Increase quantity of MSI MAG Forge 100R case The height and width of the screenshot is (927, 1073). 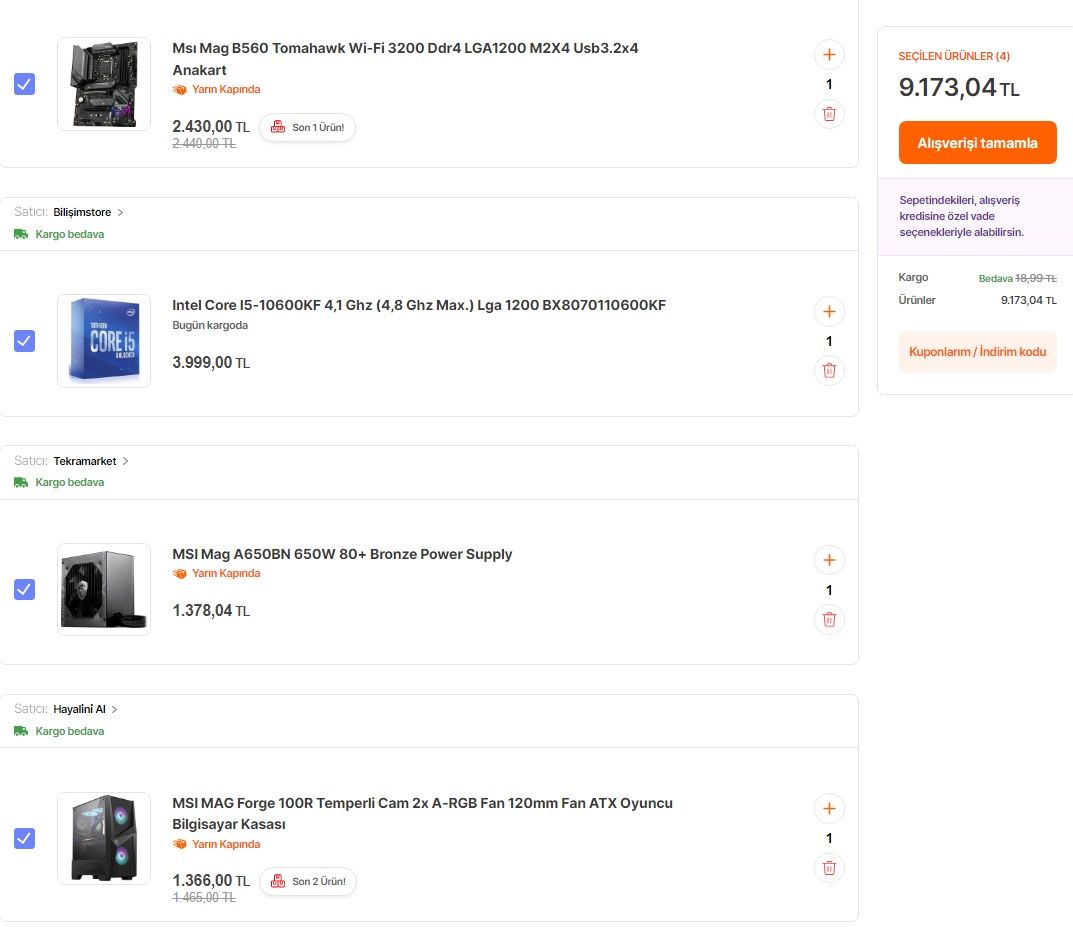(829, 809)
